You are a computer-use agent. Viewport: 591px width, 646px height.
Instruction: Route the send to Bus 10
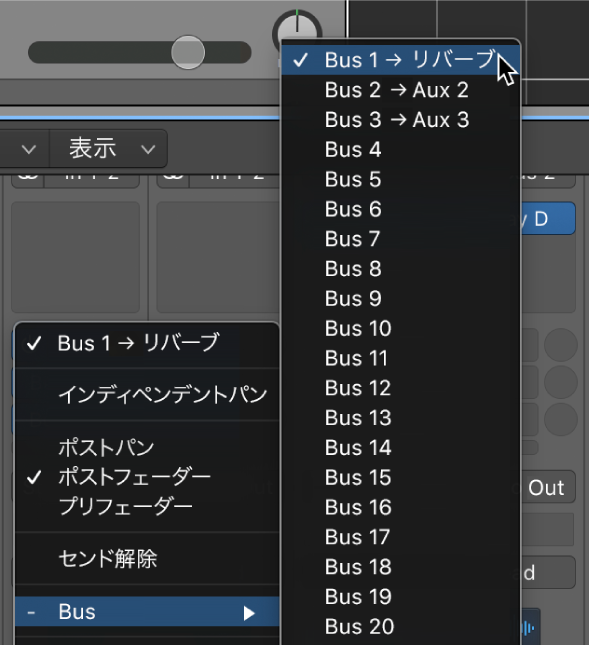point(400,329)
